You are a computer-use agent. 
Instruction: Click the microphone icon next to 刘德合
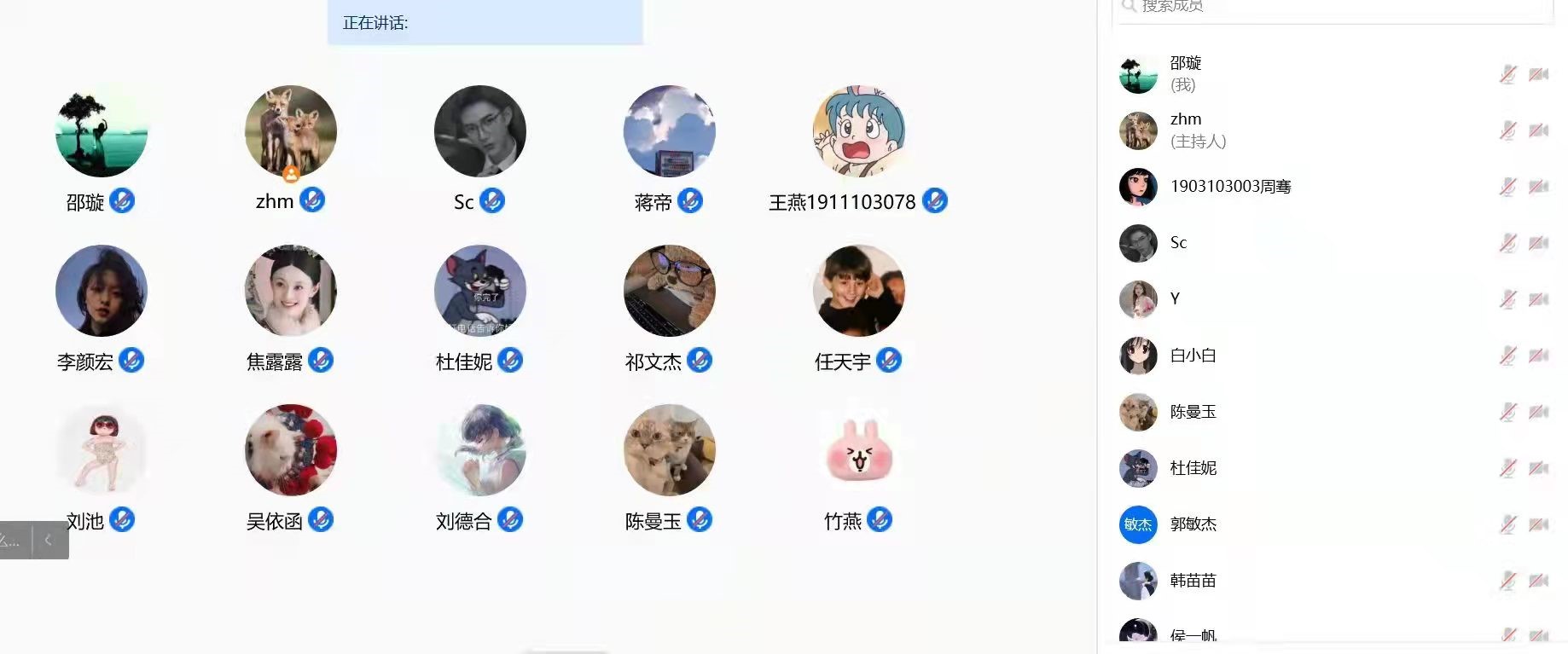tap(510, 520)
